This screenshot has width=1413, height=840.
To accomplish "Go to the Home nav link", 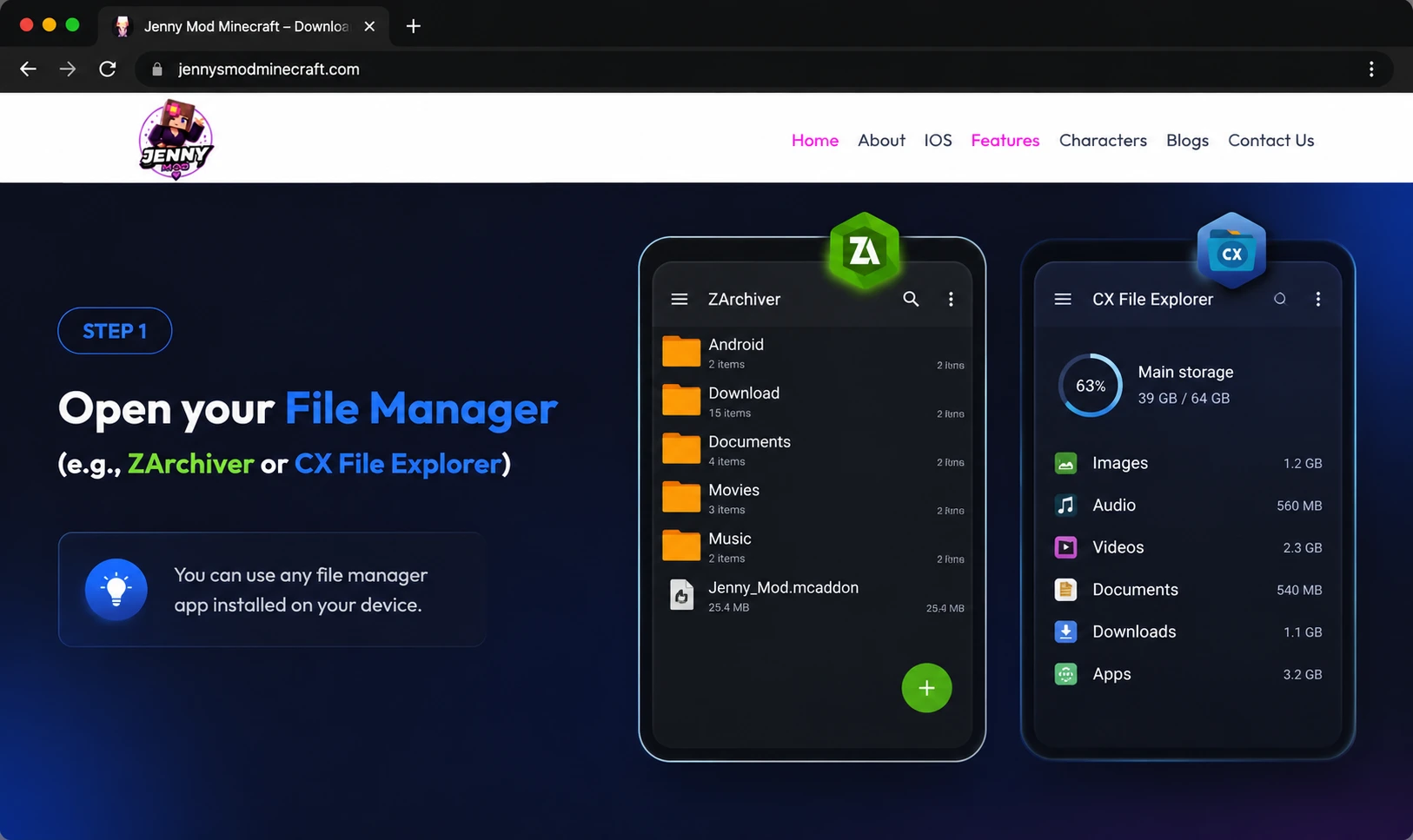I will pyautogui.click(x=815, y=140).
